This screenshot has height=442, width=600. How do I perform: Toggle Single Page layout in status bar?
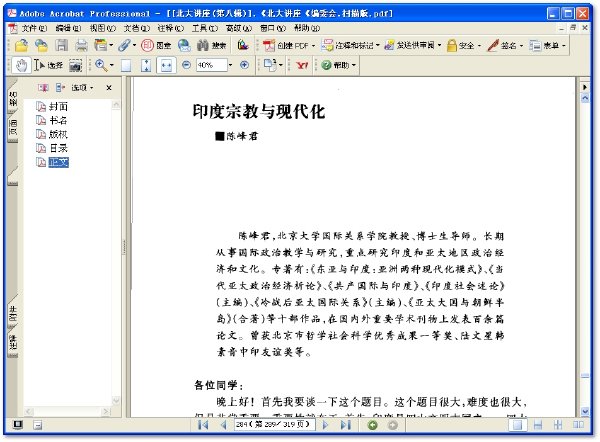tap(517, 425)
